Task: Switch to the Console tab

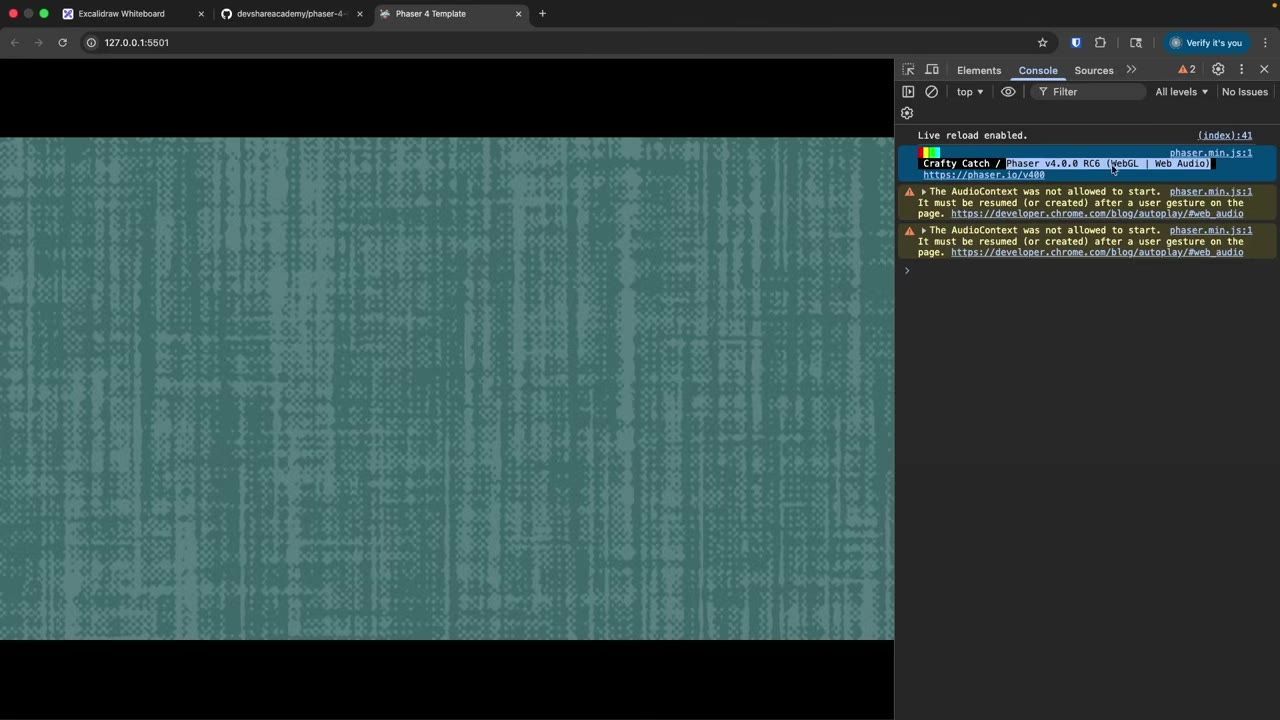Action: click(x=1038, y=70)
